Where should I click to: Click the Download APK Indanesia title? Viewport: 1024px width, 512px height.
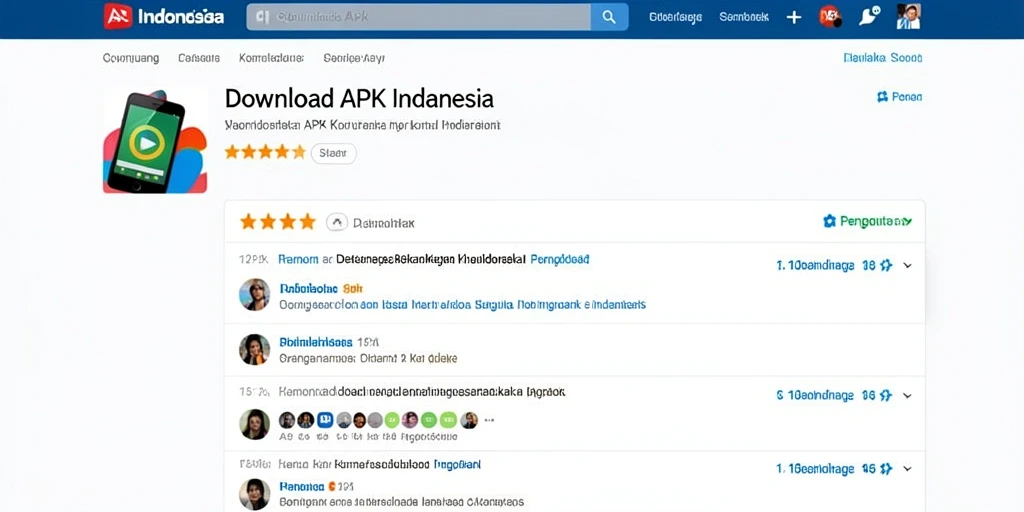359,99
